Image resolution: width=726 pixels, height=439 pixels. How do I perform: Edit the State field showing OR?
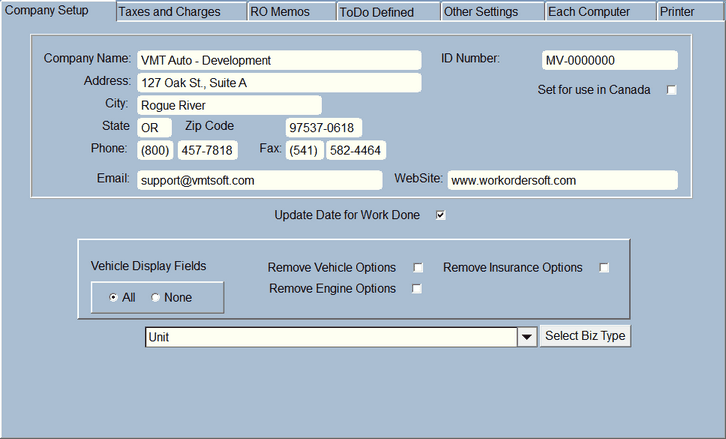tap(154, 127)
